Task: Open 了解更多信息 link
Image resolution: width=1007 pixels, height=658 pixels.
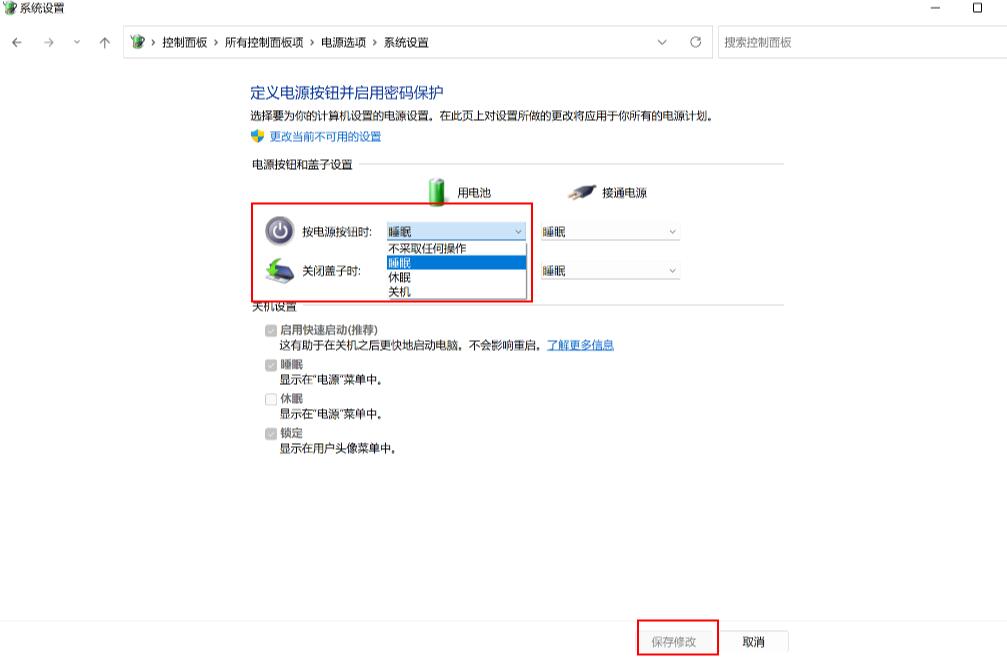Action: (580, 345)
